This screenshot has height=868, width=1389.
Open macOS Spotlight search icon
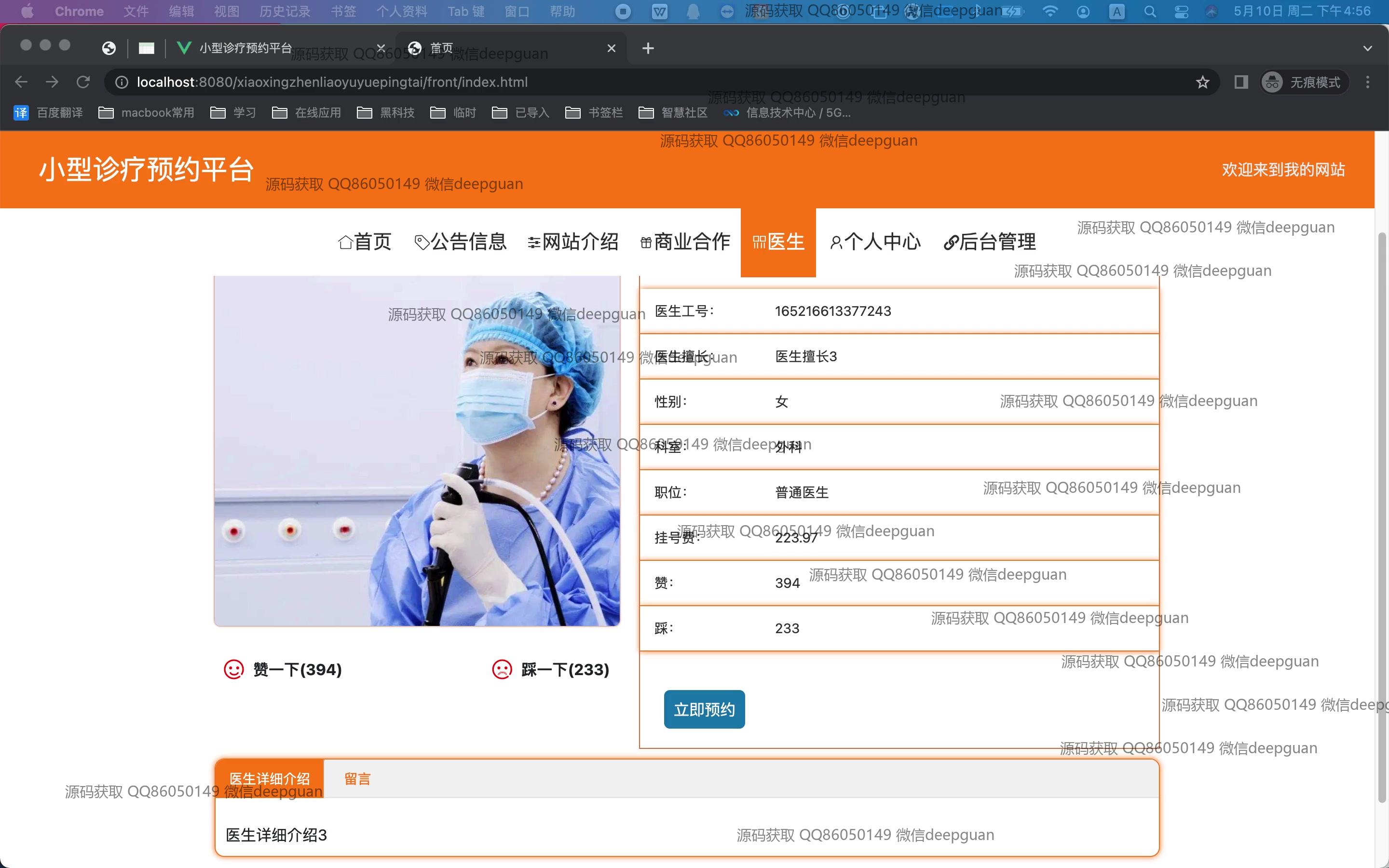1150,12
